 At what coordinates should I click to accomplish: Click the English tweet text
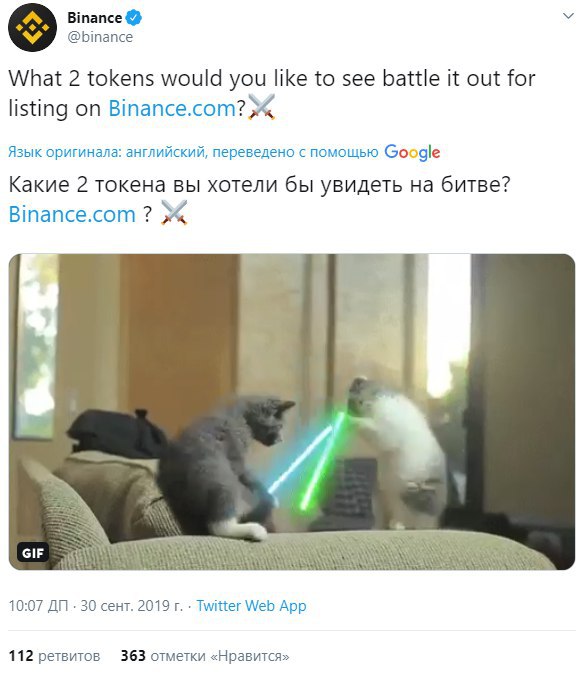(x=272, y=93)
